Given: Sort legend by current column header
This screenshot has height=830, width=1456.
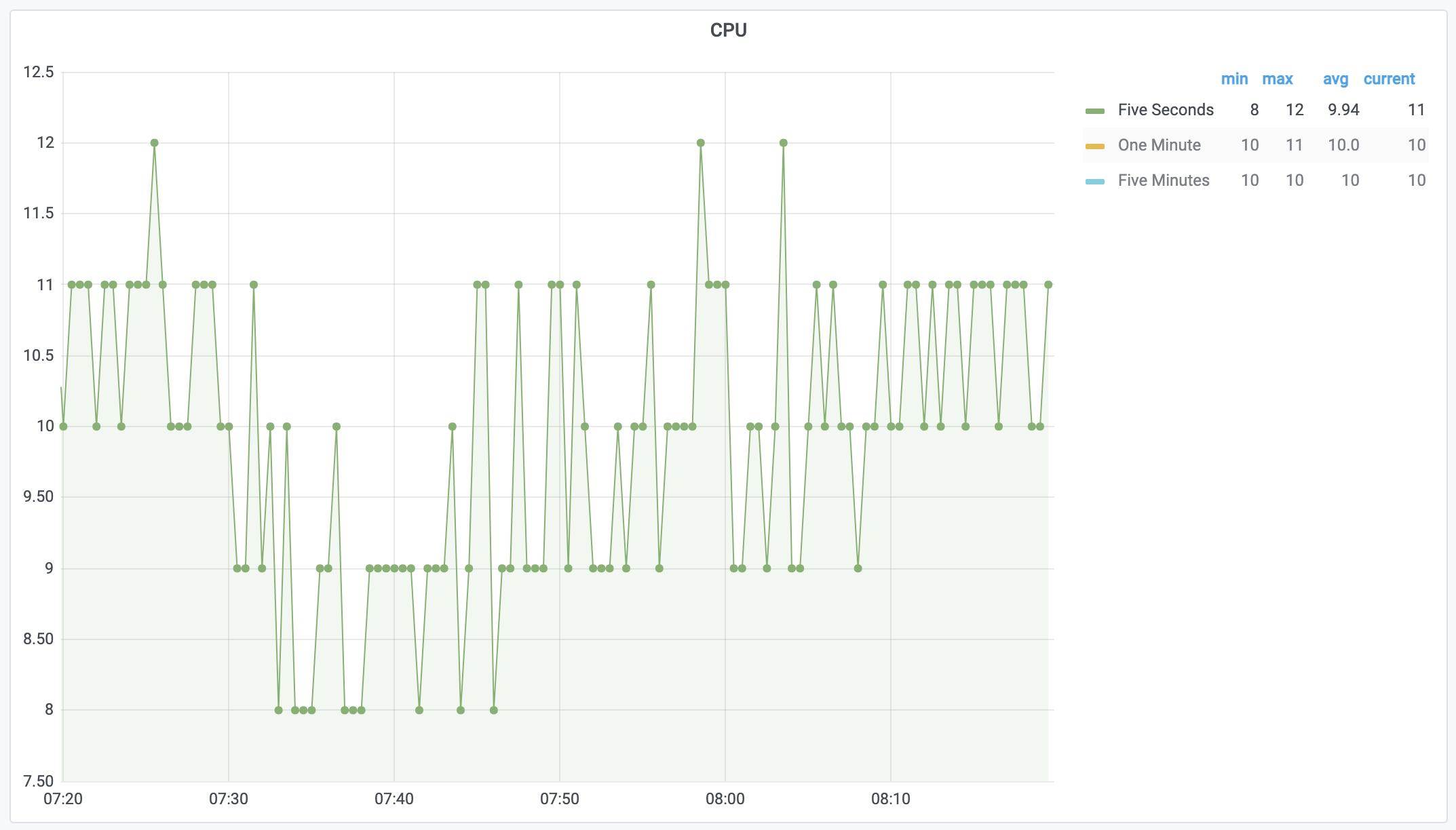Looking at the screenshot, I should coord(1389,79).
